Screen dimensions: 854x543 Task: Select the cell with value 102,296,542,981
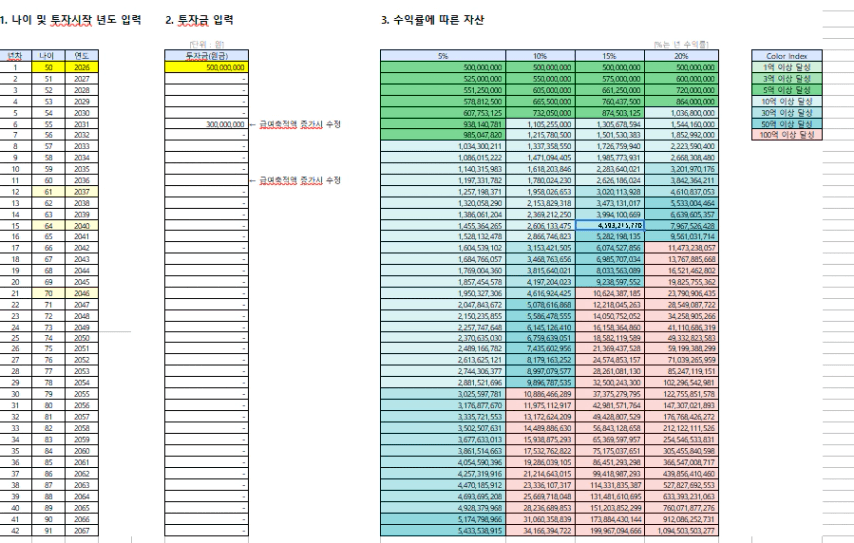point(681,382)
